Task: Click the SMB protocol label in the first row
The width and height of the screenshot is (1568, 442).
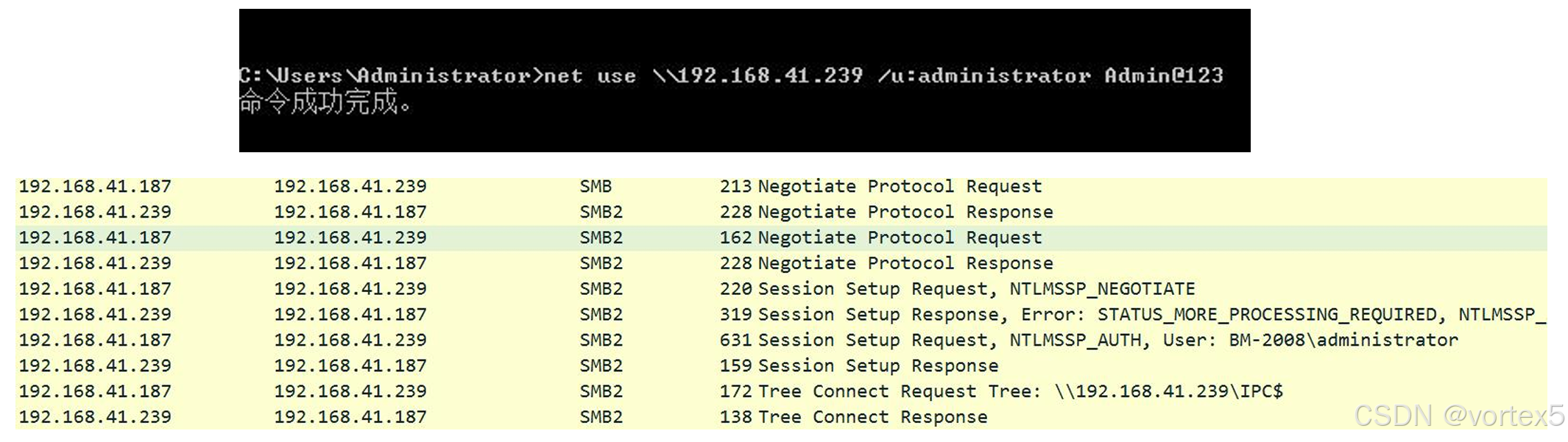Action: (596, 187)
